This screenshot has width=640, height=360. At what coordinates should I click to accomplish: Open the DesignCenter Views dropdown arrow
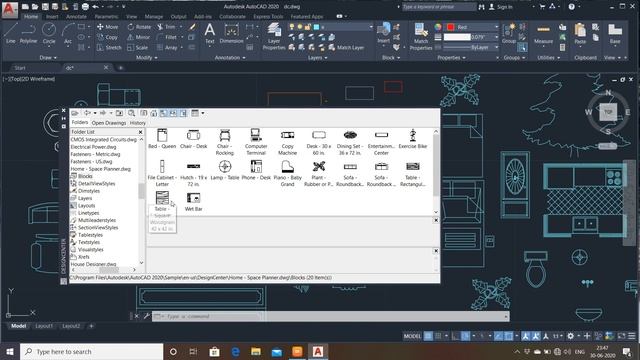pos(203,113)
